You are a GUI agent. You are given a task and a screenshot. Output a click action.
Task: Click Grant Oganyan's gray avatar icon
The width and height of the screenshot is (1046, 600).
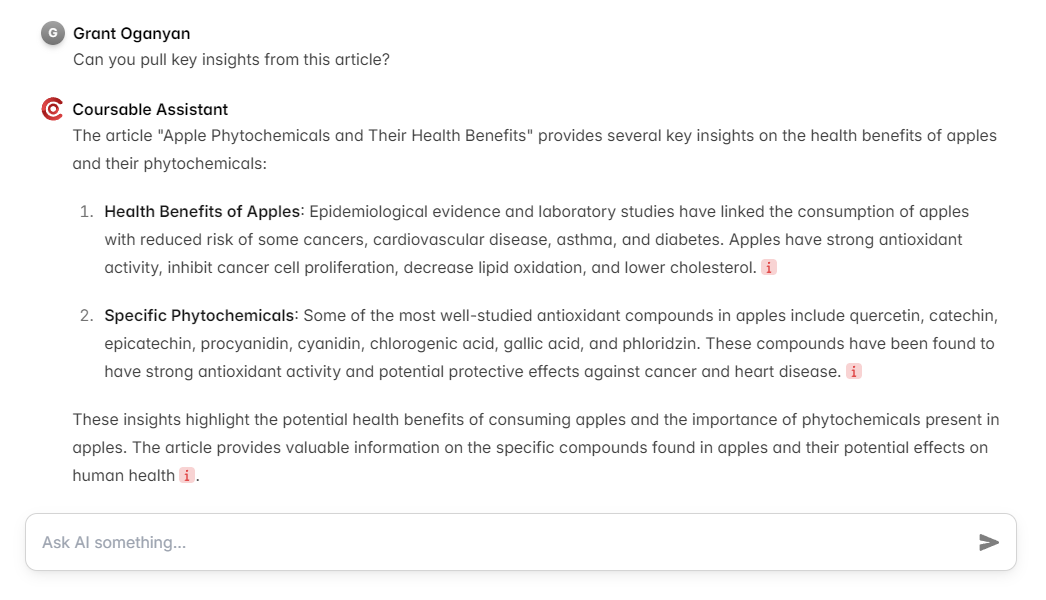(52, 33)
